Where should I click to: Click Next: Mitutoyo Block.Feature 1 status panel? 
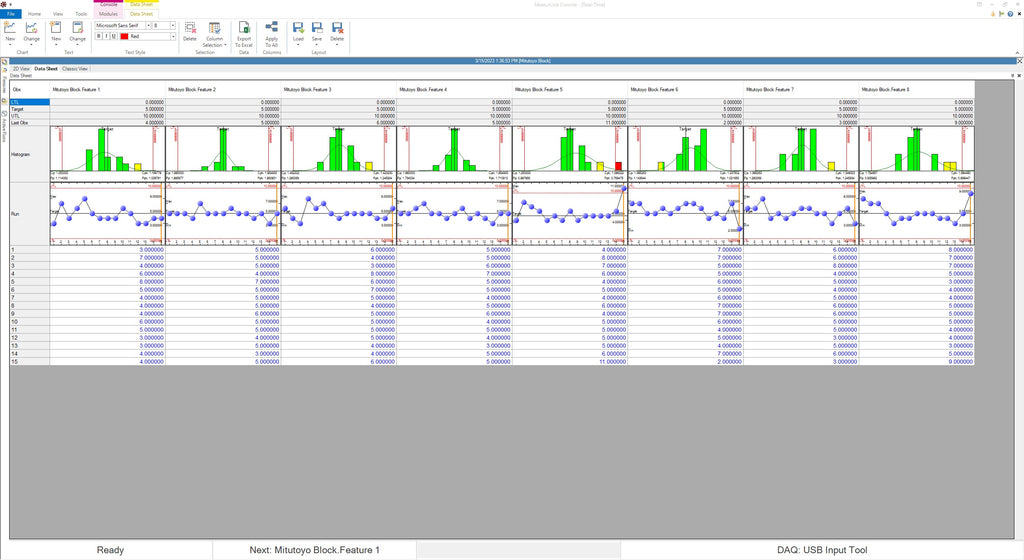coord(314,550)
